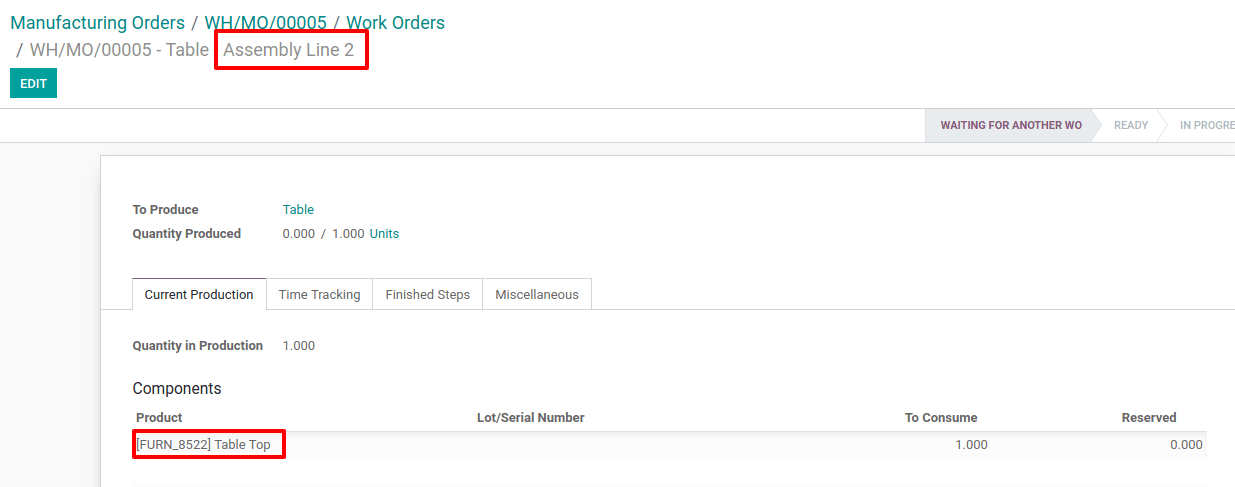Viewport: 1235px width, 487px height.
Task: Navigate to Work Orders breadcrumb
Action: click(395, 23)
